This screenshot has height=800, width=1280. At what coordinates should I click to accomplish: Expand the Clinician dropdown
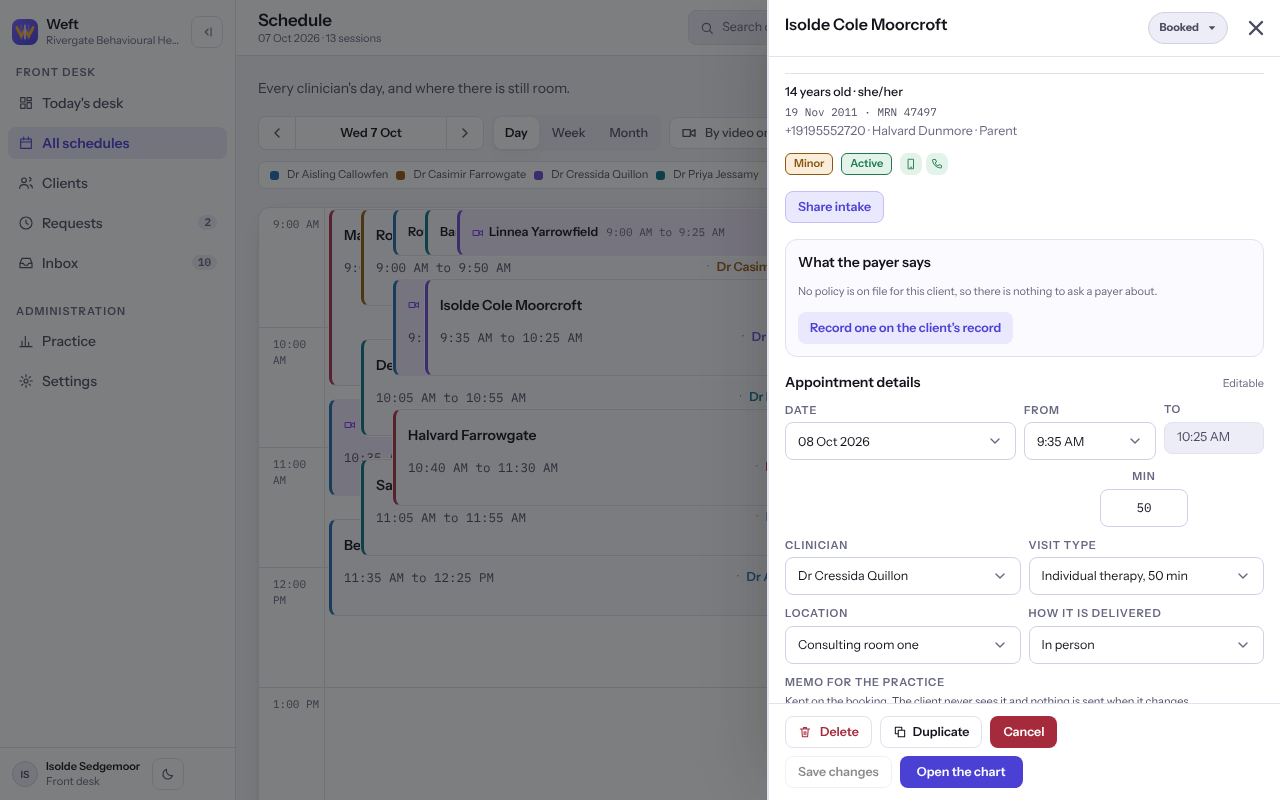click(902, 576)
